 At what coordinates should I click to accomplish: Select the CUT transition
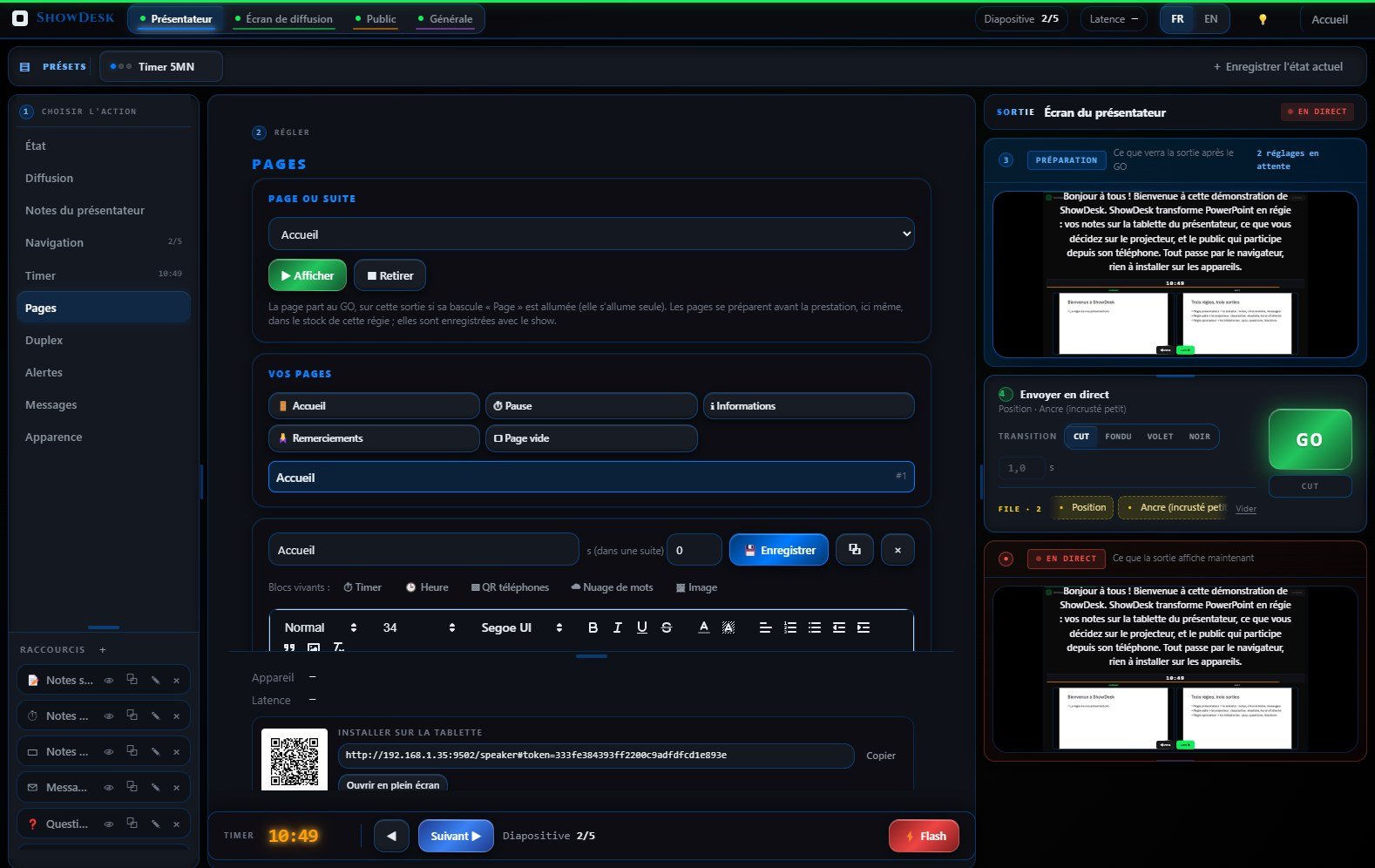pos(1081,437)
